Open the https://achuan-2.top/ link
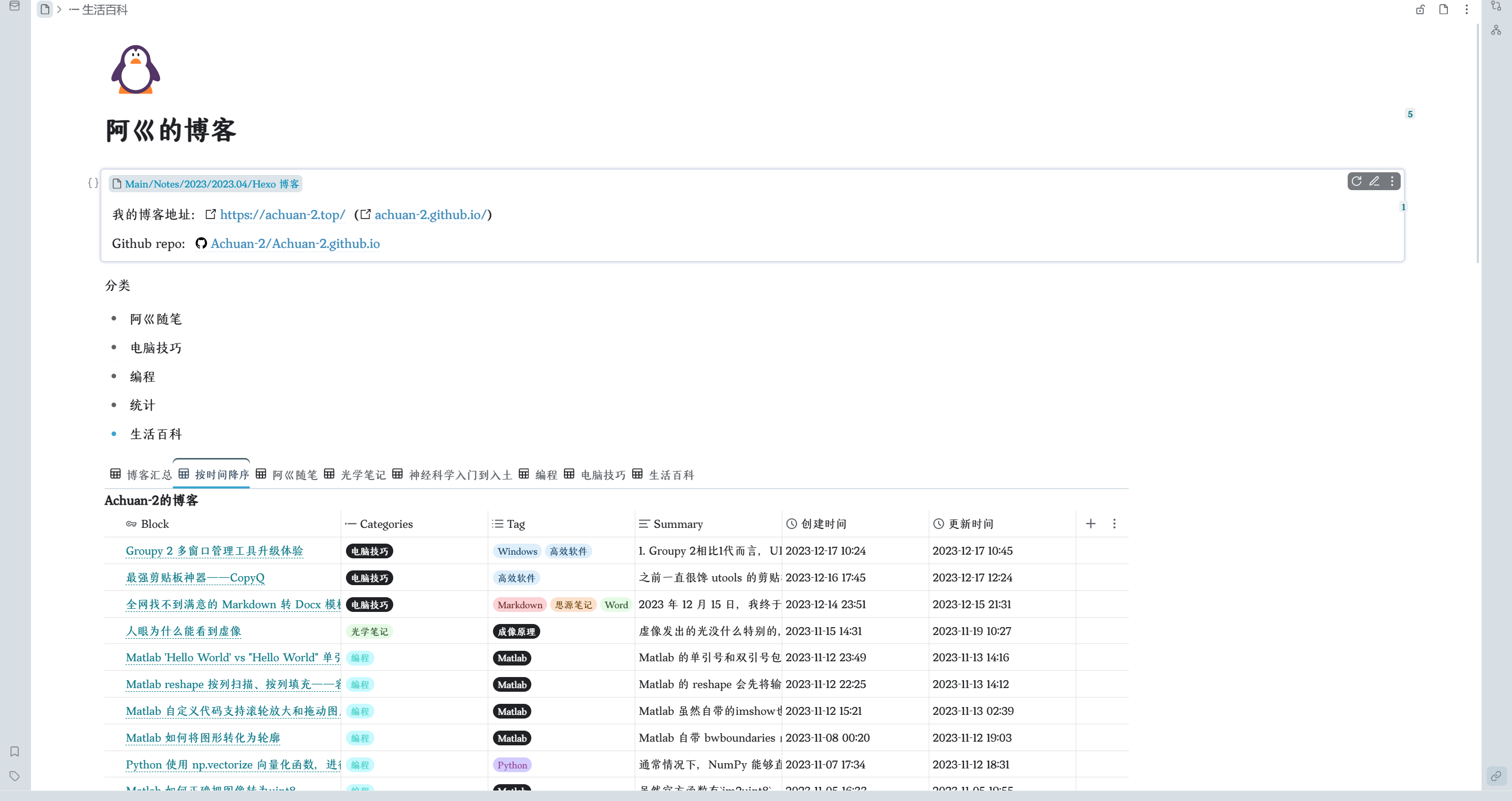 282,215
